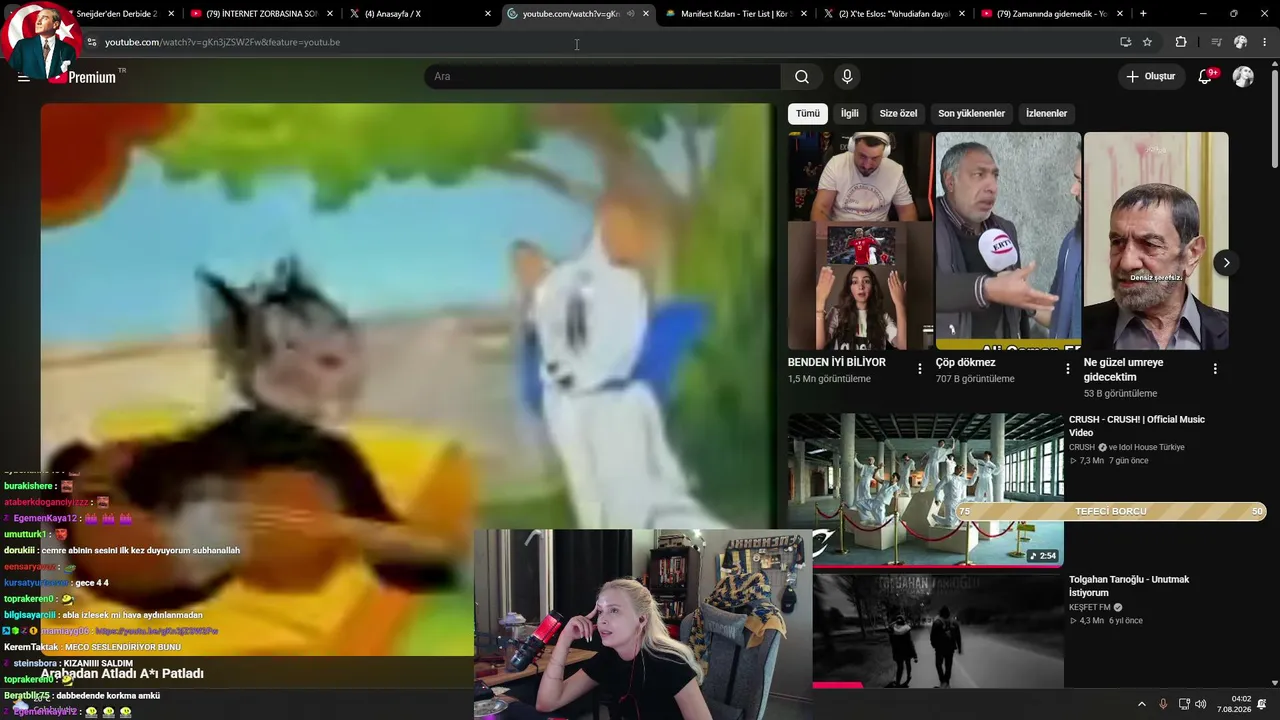The width and height of the screenshot is (1280, 720).
Task: Open the Ne güzel umreye gidecektim thumbnail
Action: click(1156, 241)
